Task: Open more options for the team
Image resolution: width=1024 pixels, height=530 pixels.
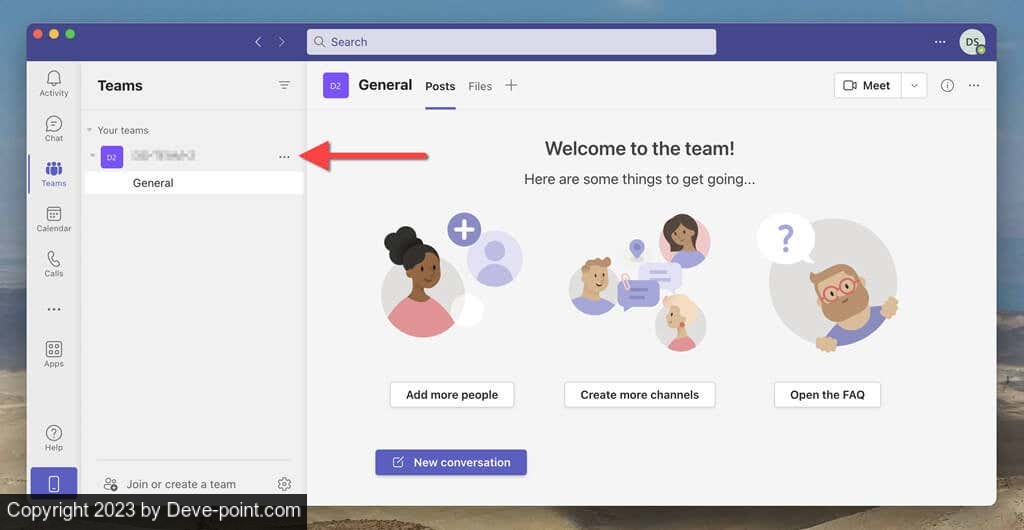Action: [x=284, y=157]
